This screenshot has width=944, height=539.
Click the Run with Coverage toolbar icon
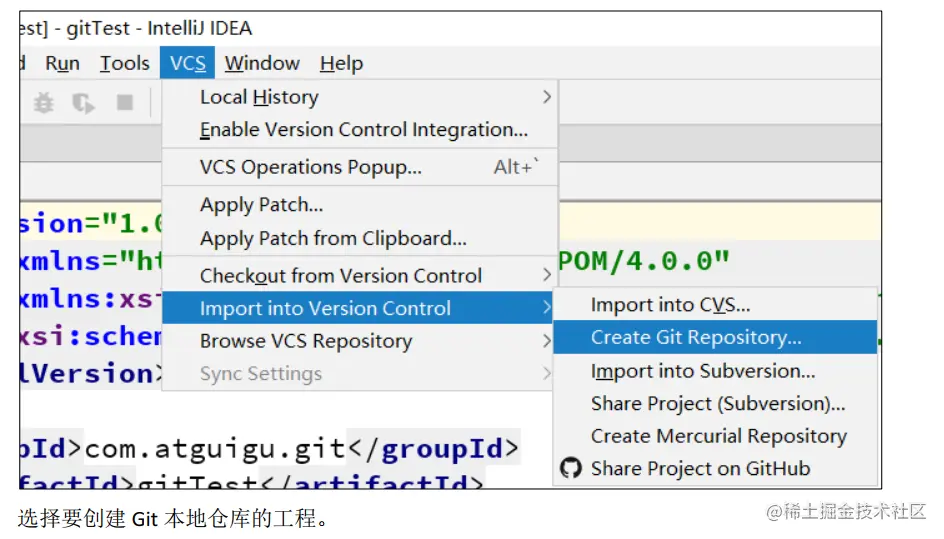click(x=83, y=103)
